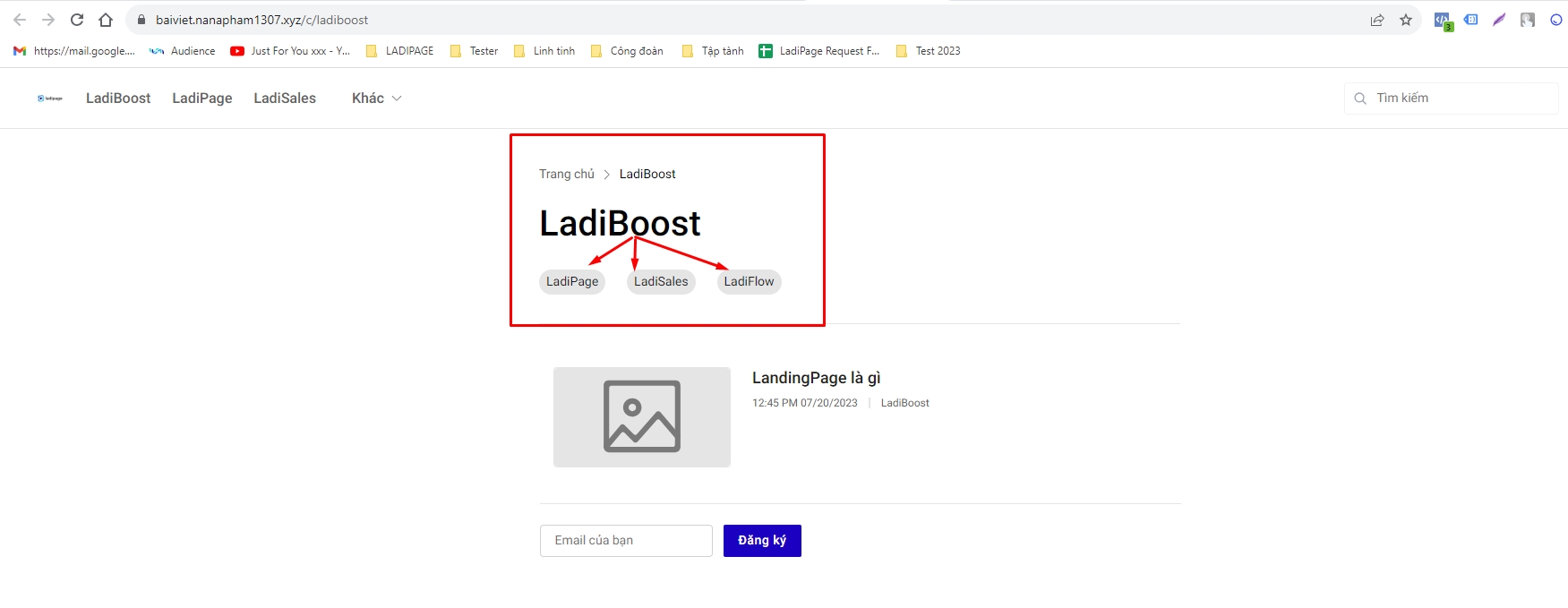This screenshot has height=608, width=1568.
Task: Click the blue tag extension icon
Action: click(1470, 20)
